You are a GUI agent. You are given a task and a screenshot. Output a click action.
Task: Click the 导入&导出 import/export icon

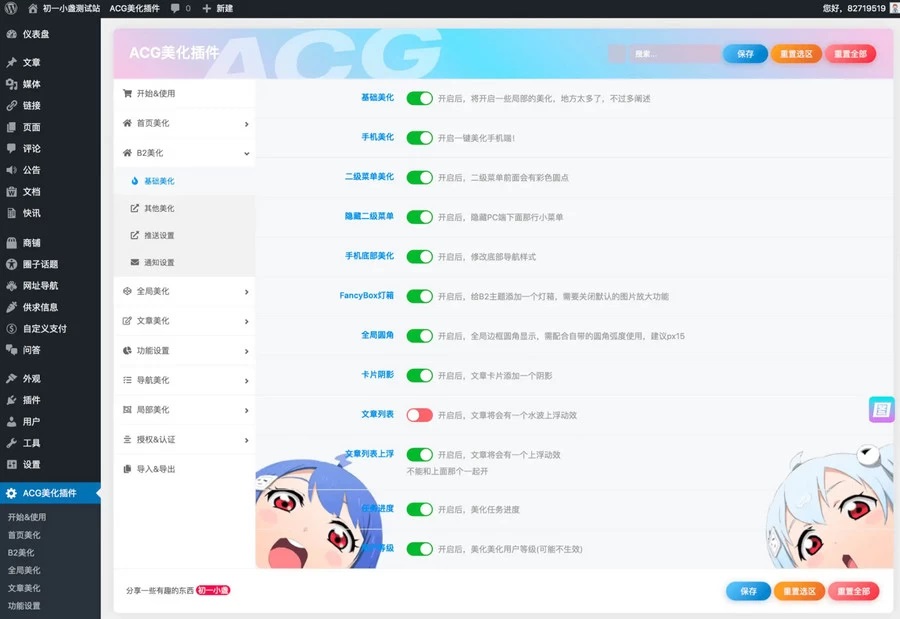point(129,468)
